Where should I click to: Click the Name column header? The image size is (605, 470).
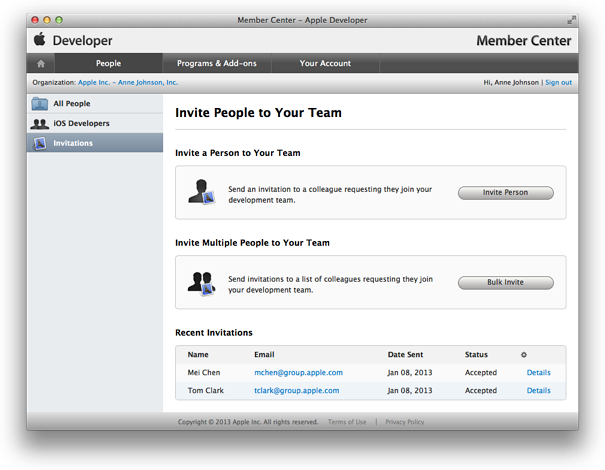[x=198, y=355]
